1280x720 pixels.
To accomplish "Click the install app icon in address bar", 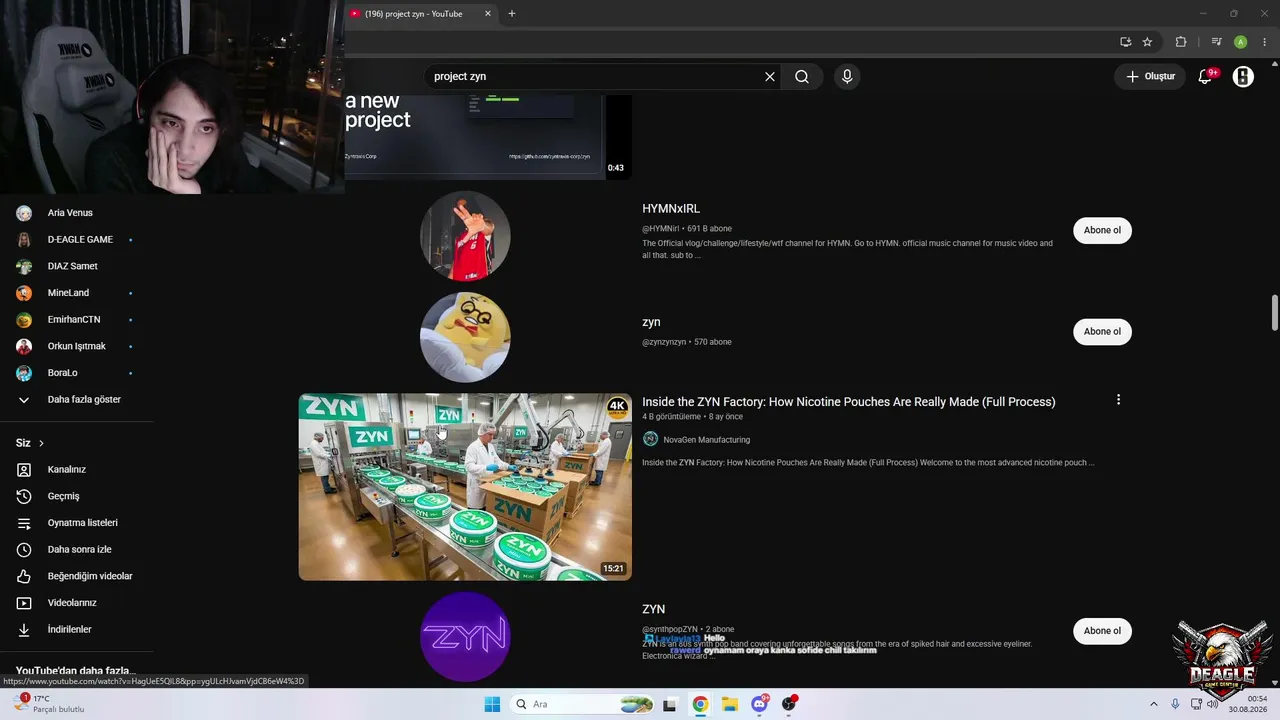I will pos(1125,42).
